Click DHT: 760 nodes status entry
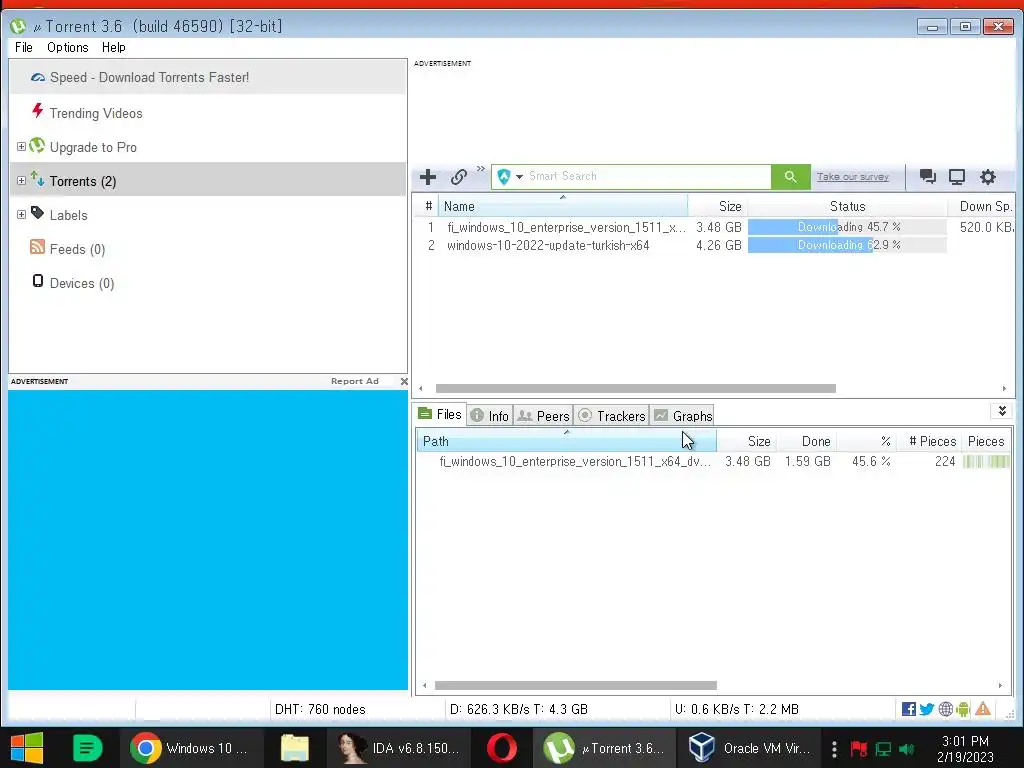 (320, 709)
